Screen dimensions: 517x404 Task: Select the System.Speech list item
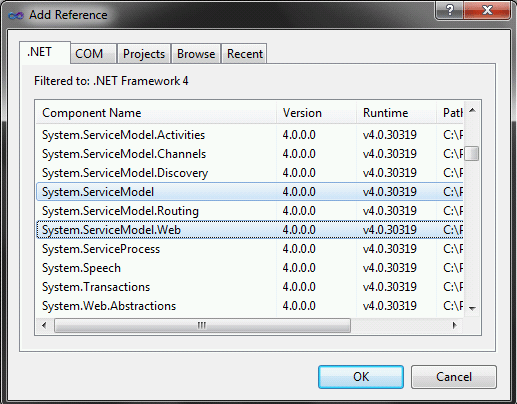point(250,268)
